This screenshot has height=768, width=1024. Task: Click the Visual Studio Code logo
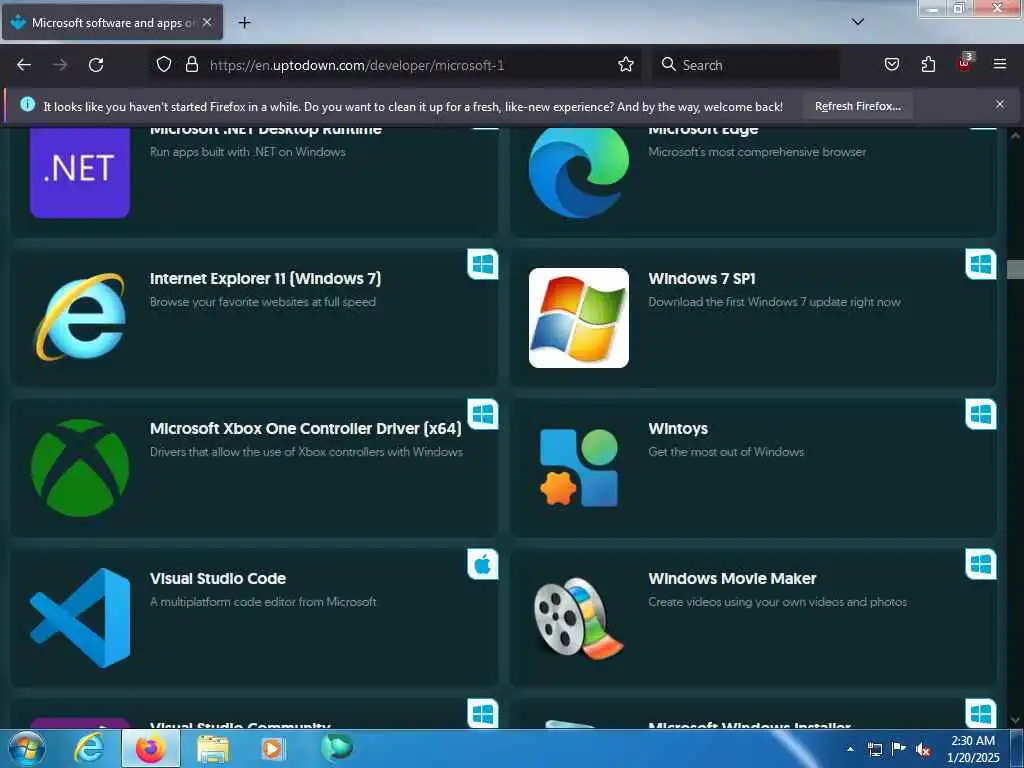click(80, 618)
